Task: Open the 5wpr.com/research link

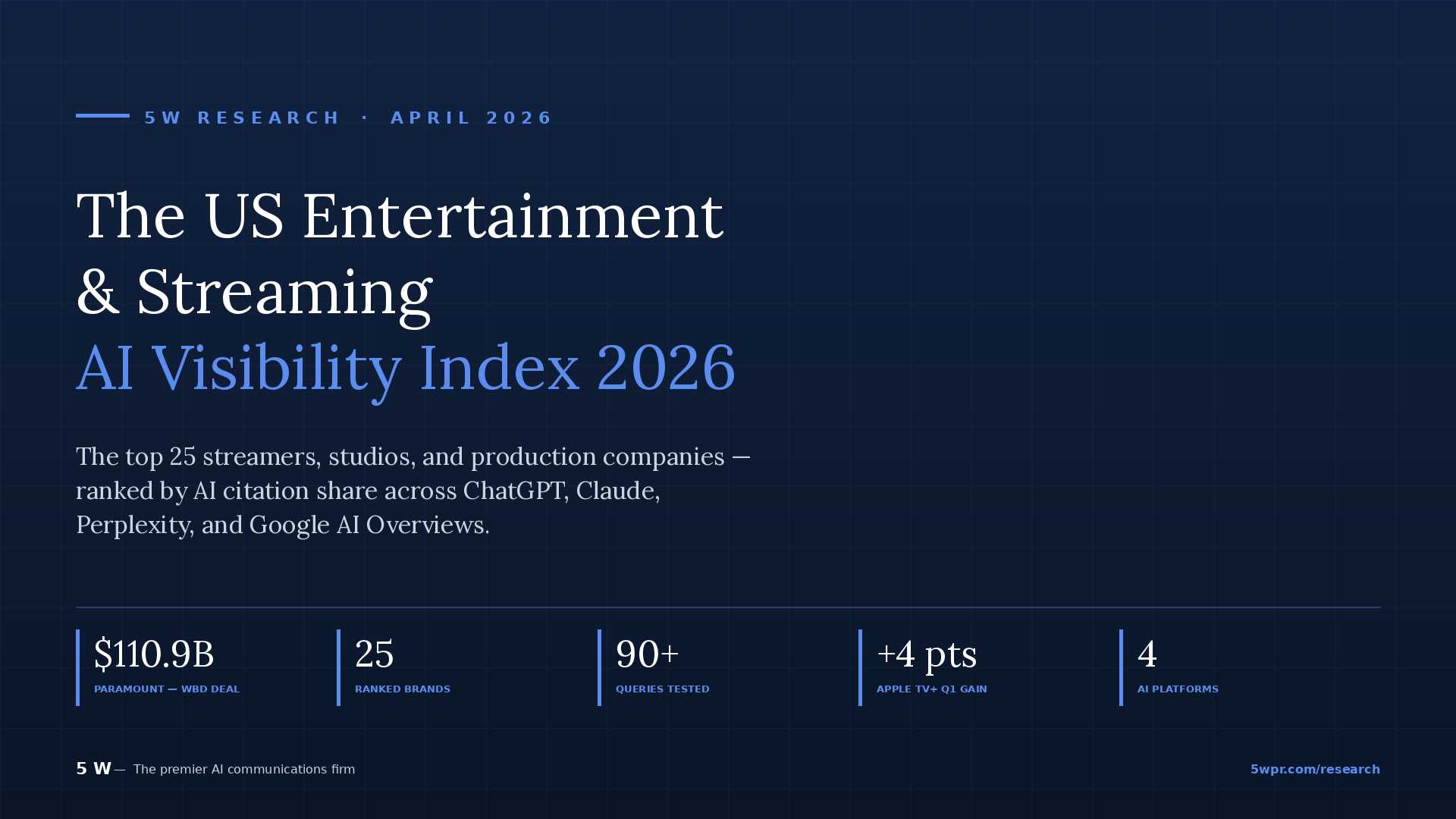Action: pyautogui.click(x=1315, y=769)
